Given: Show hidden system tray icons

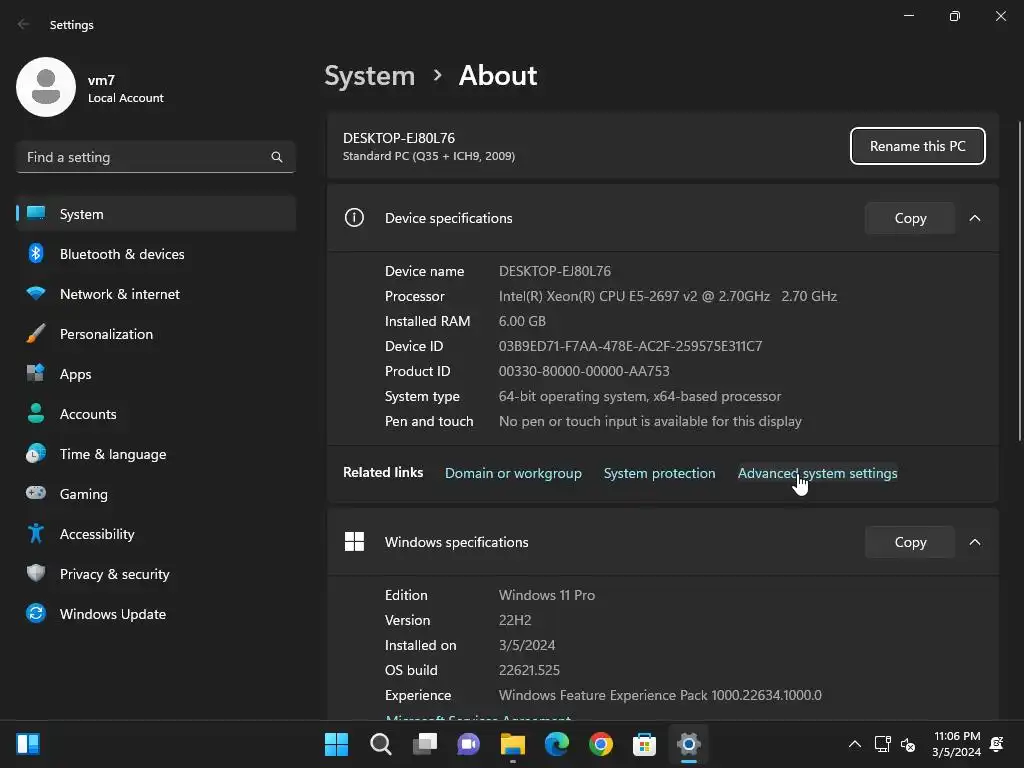Looking at the screenshot, I should coord(854,744).
